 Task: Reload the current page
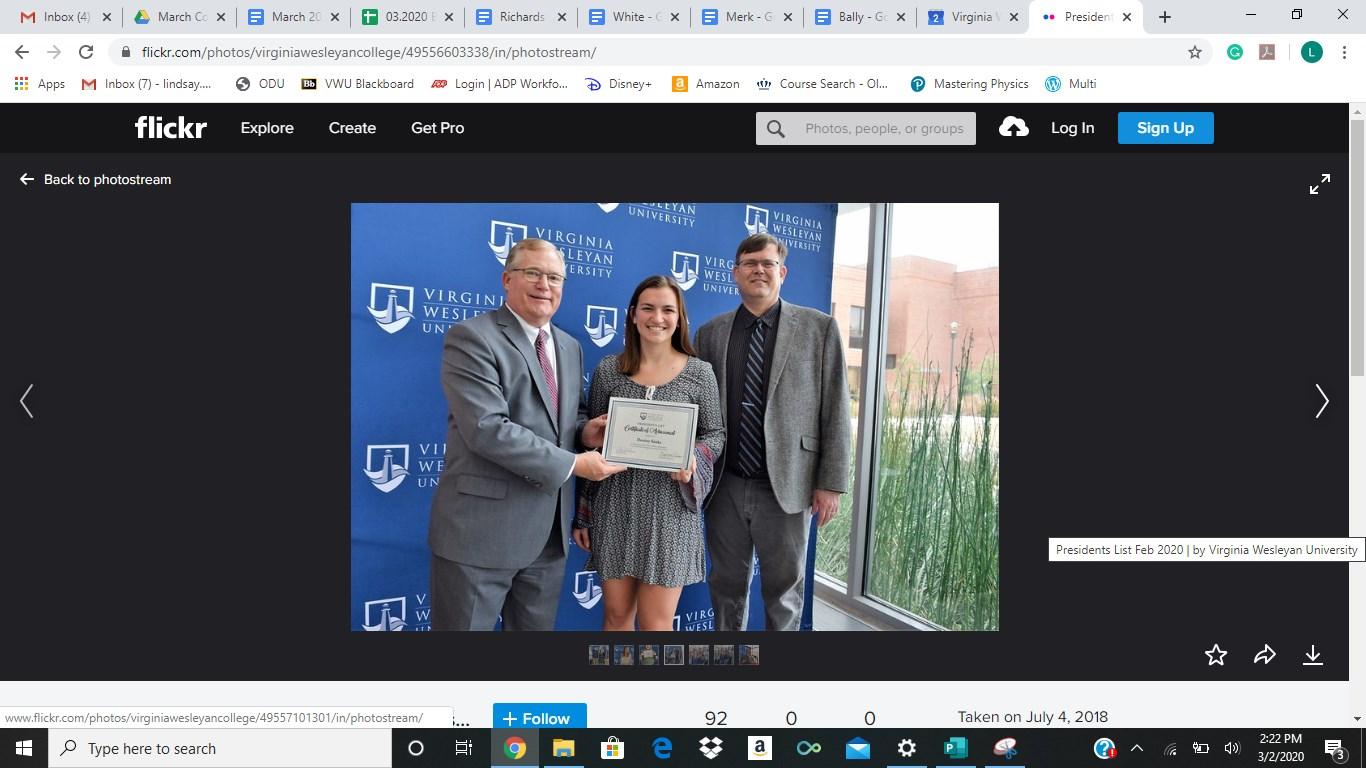(x=86, y=52)
